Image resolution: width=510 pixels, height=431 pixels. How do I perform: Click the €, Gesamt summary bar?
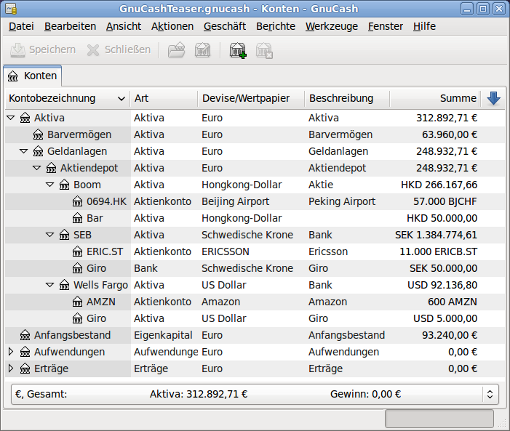tap(255, 394)
